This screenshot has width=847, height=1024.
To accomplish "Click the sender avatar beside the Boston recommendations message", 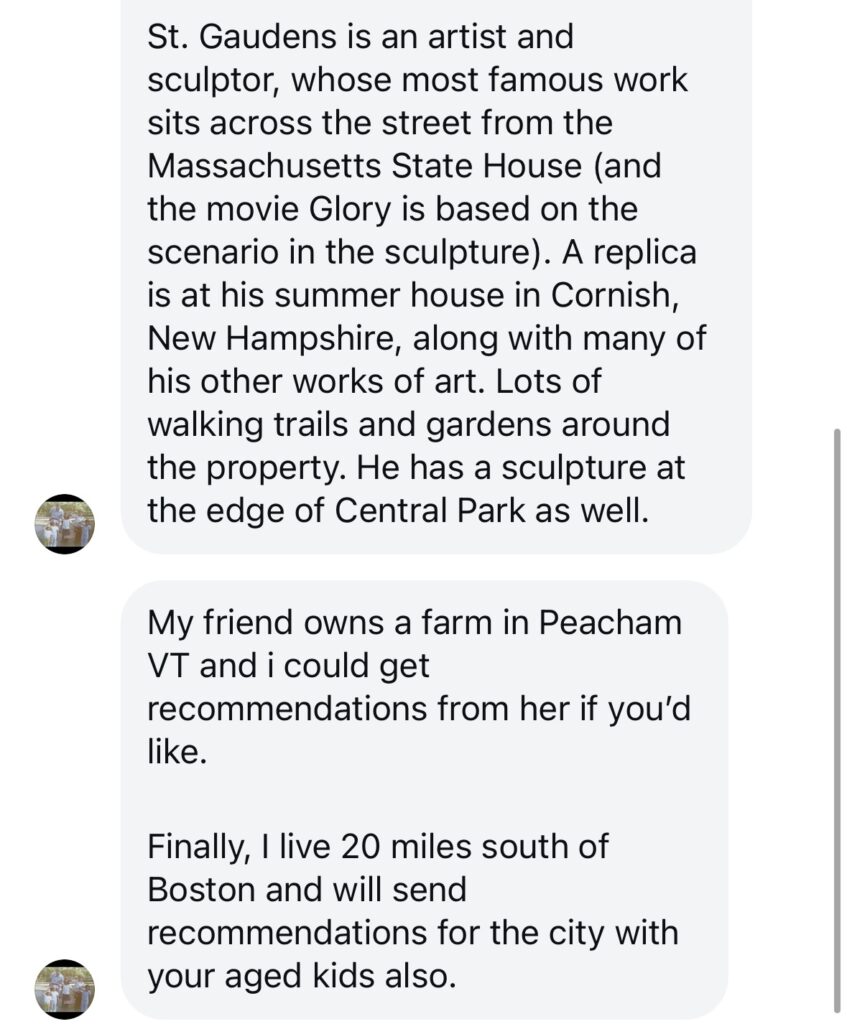I will 65,989.
